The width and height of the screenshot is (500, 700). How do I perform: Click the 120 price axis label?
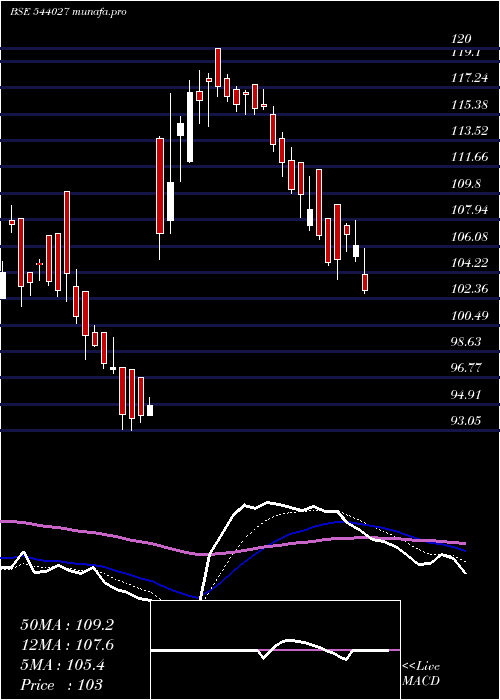(x=462, y=39)
